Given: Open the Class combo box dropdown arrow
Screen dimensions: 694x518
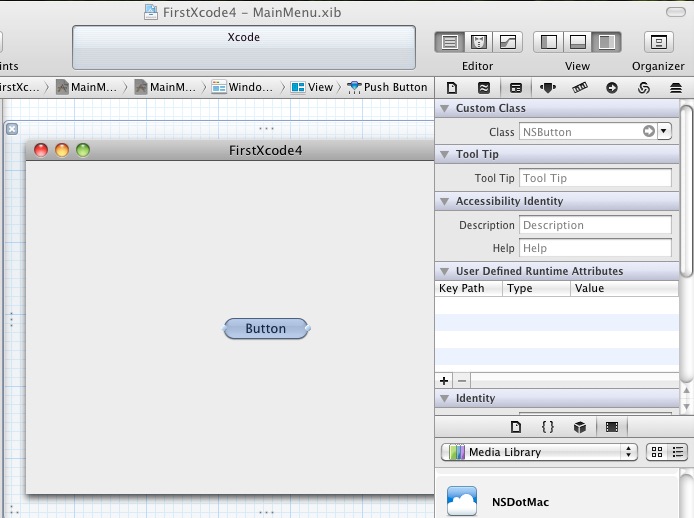Looking at the screenshot, I should click(664, 131).
